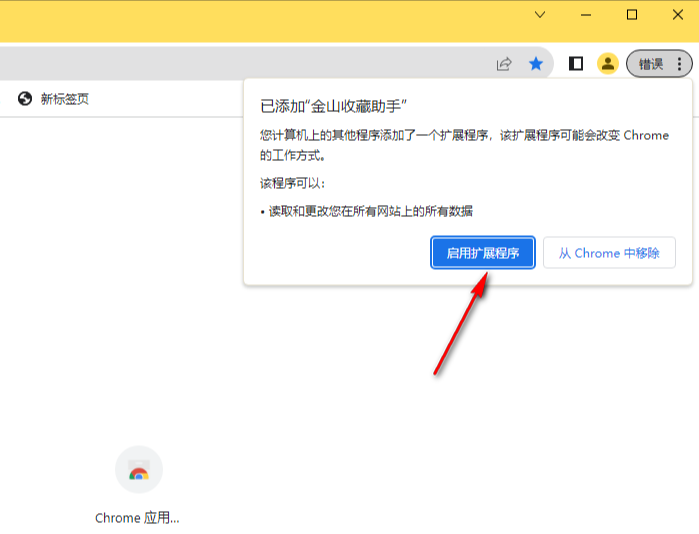Click the Chrome 应用... label
Viewport: 699px width, 534px height.
coord(137,518)
